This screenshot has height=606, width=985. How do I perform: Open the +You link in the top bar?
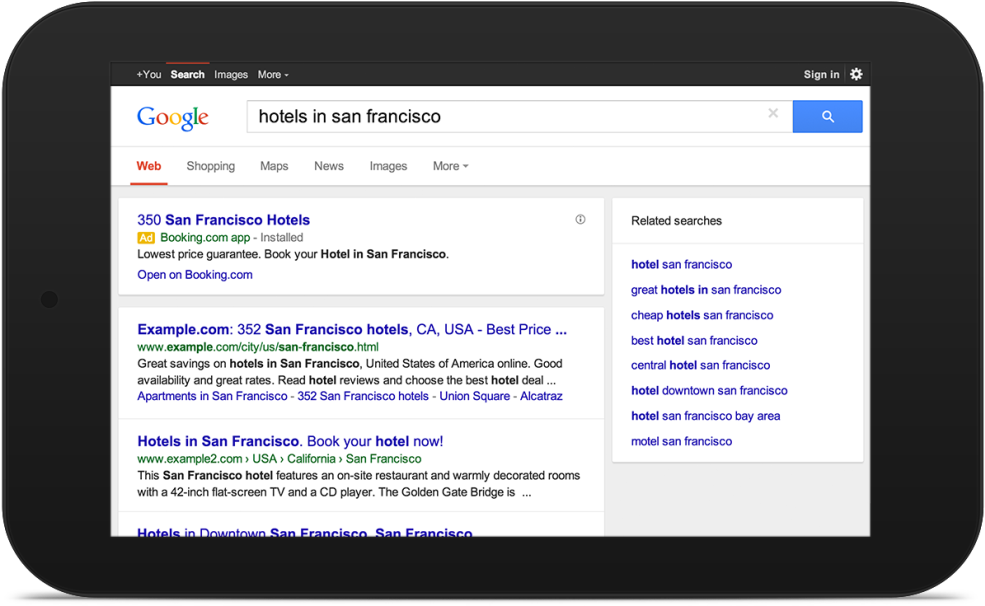[x=149, y=75]
